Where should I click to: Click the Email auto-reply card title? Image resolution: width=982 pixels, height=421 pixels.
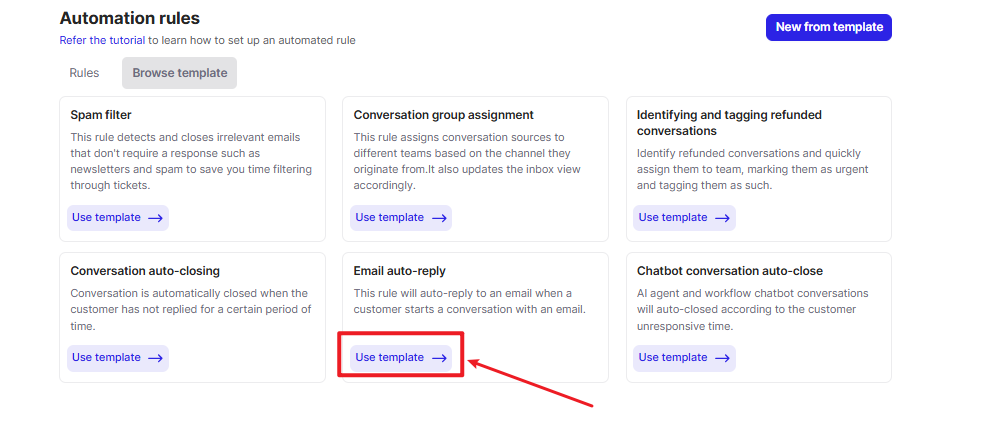point(400,271)
